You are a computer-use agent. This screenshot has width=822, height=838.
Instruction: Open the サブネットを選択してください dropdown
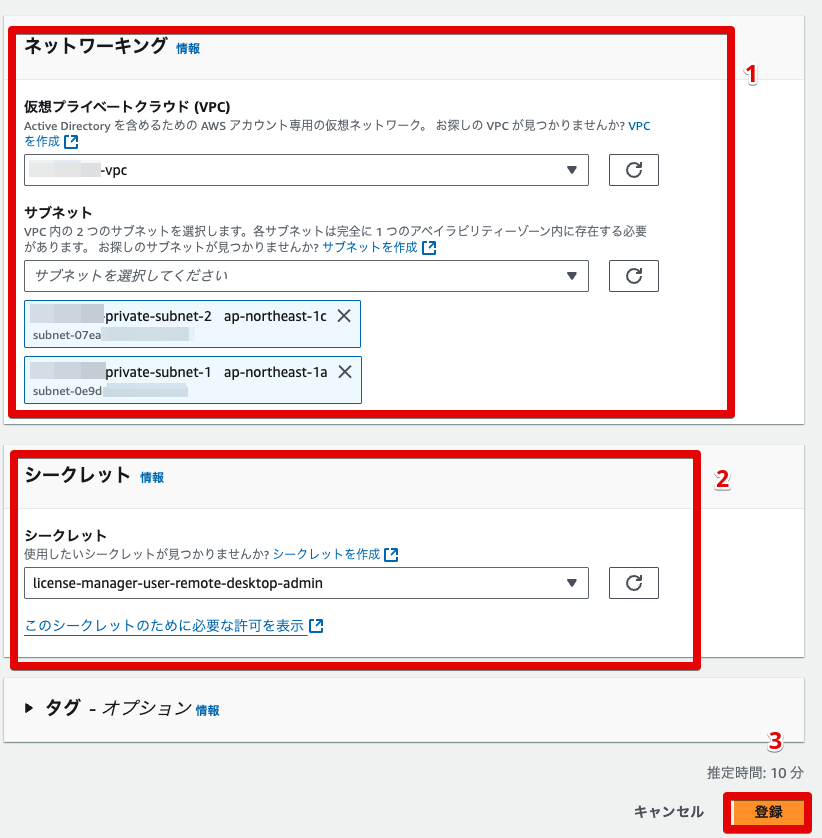pyautogui.click(x=306, y=276)
